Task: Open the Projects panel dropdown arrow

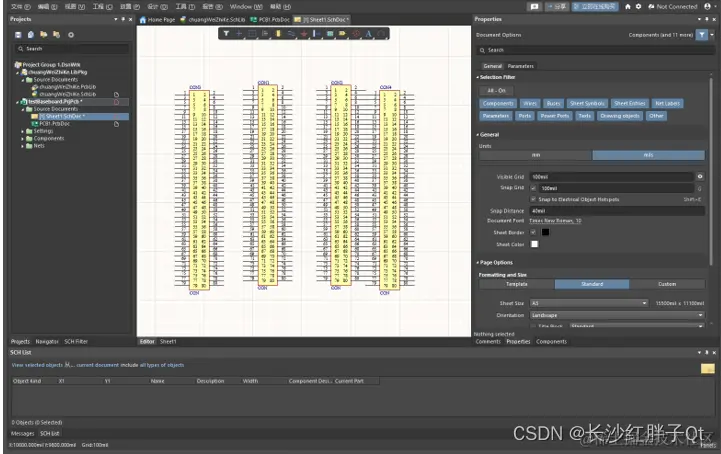Action: pos(115,19)
